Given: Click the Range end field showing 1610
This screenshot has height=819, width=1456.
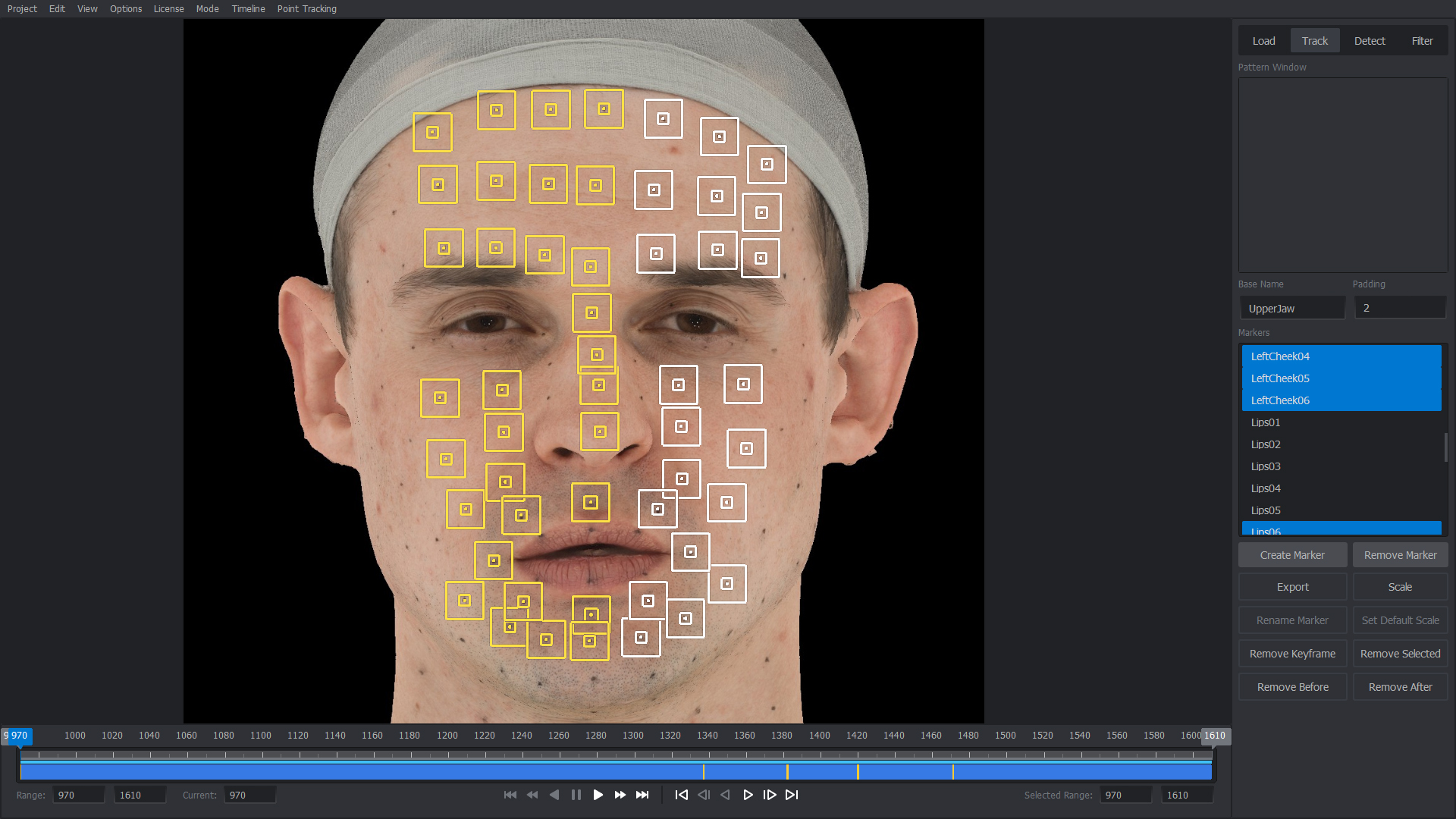Looking at the screenshot, I should pyautogui.click(x=140, y=795).
